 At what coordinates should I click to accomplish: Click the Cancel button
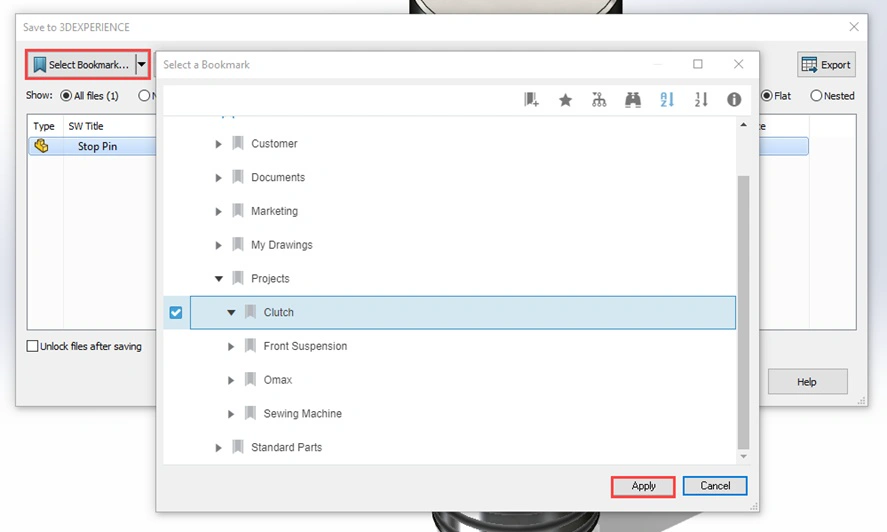[715, 486]
